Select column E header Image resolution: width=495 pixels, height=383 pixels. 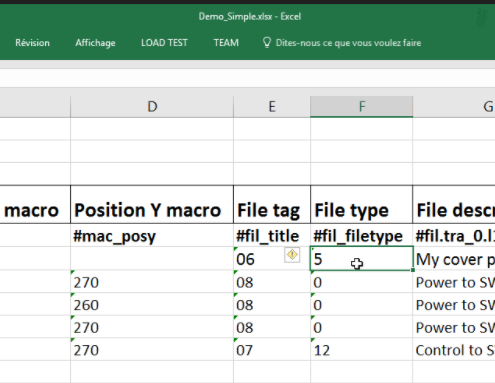tap(272, 107)
